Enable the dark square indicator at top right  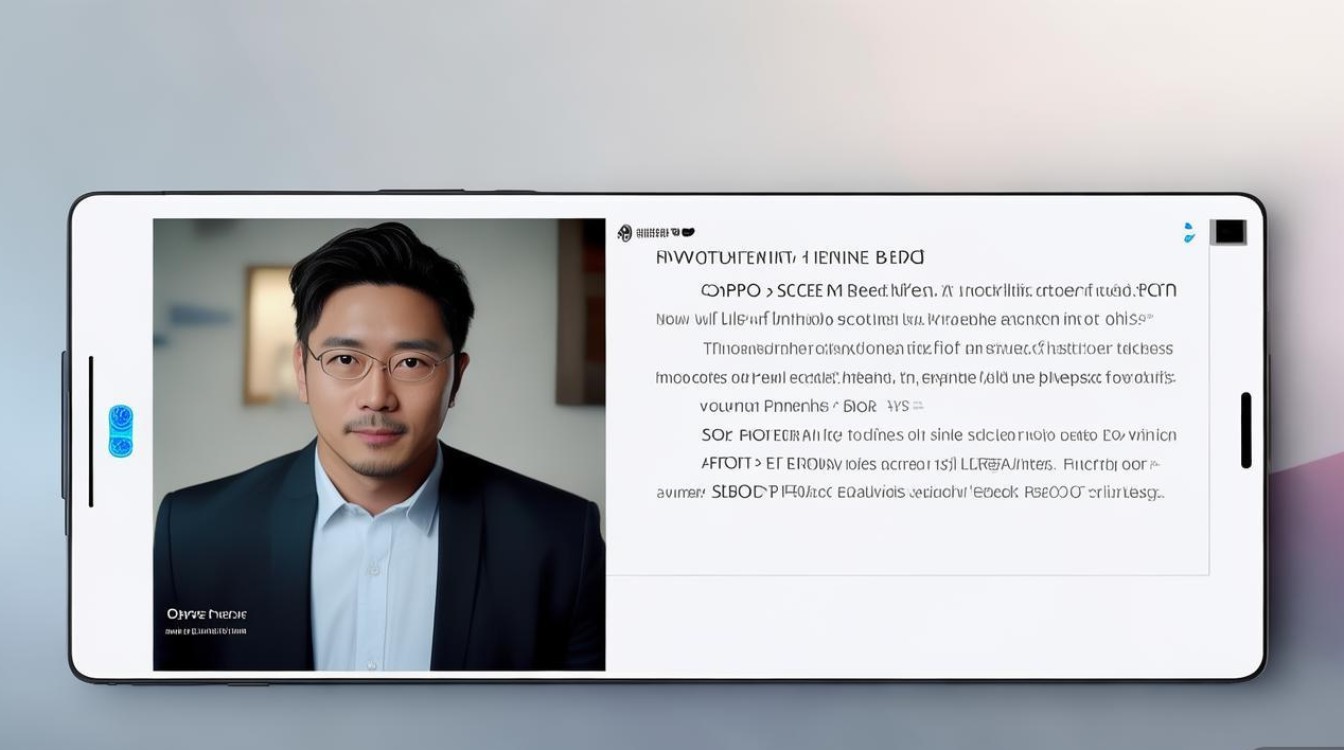(x=1228, y=232)
